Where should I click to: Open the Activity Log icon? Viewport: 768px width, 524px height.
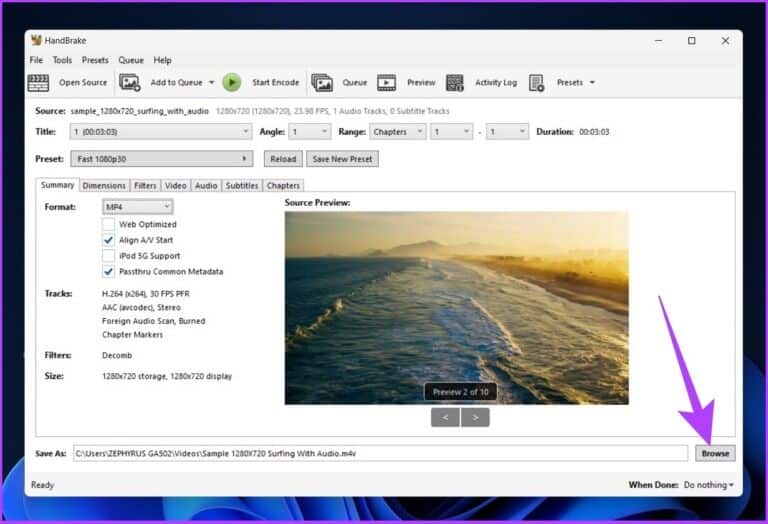pos(455,83)
